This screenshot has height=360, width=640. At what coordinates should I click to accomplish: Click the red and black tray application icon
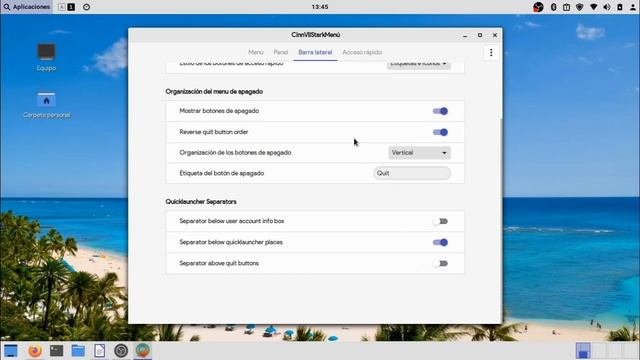538,7
